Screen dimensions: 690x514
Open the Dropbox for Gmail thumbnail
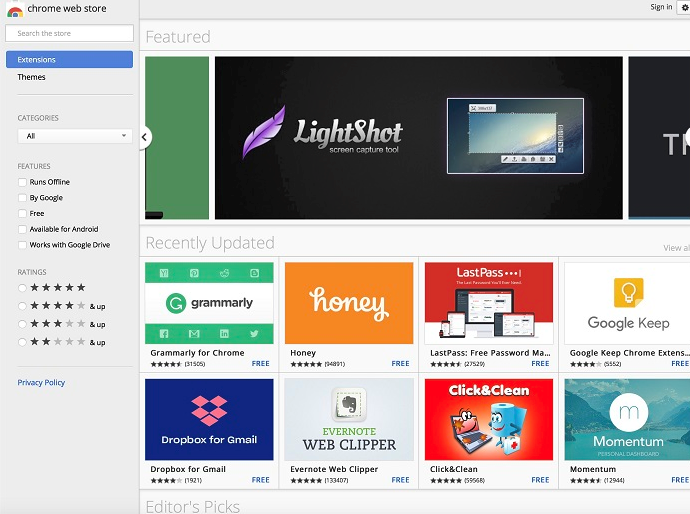[209, 419]
